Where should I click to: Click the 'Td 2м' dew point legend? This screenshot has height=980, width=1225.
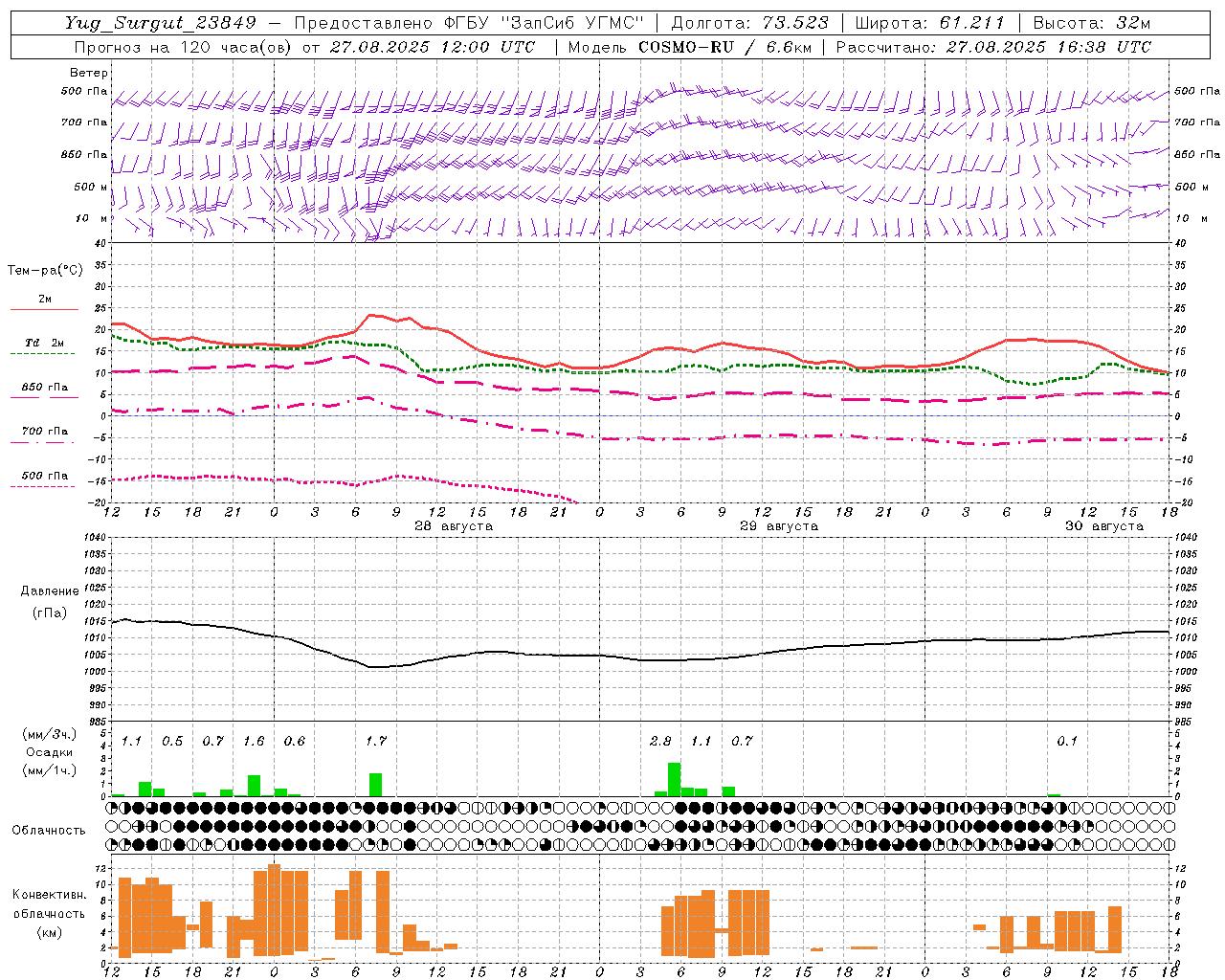click(45, 343)
